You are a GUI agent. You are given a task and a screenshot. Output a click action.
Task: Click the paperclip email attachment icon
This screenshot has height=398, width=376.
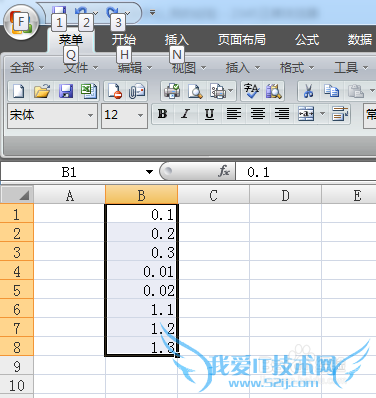(x=137, y=91)
